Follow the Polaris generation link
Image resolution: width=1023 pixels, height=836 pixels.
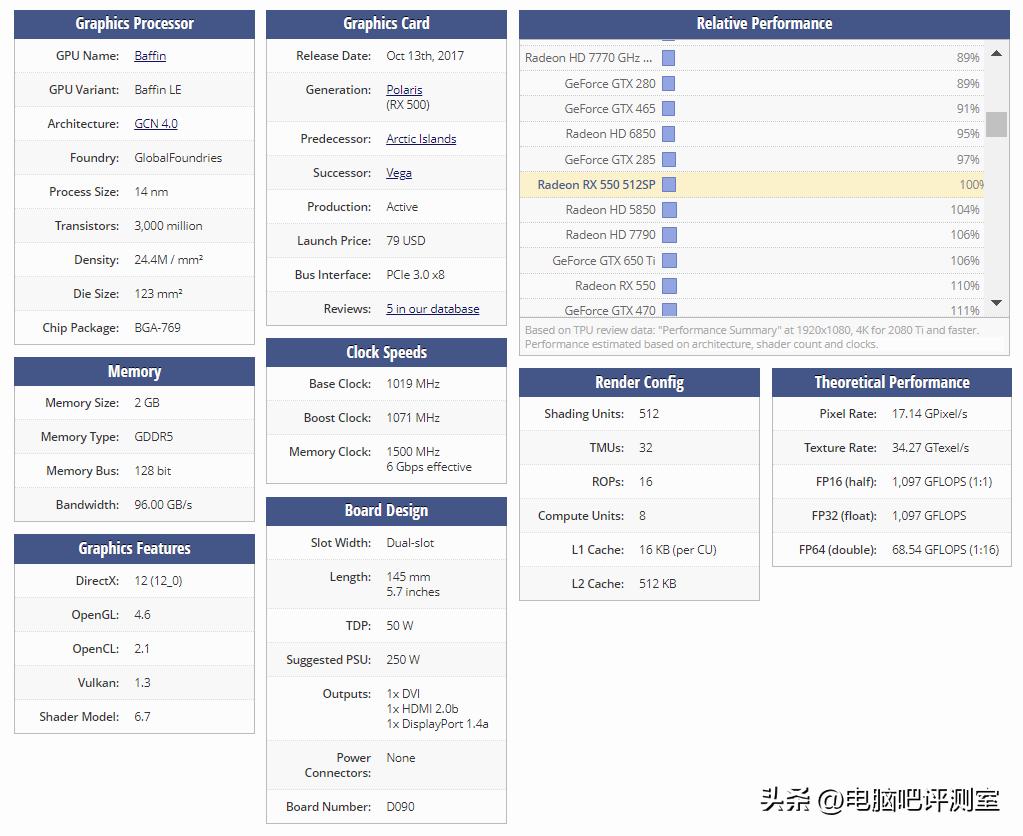point(404,90)
